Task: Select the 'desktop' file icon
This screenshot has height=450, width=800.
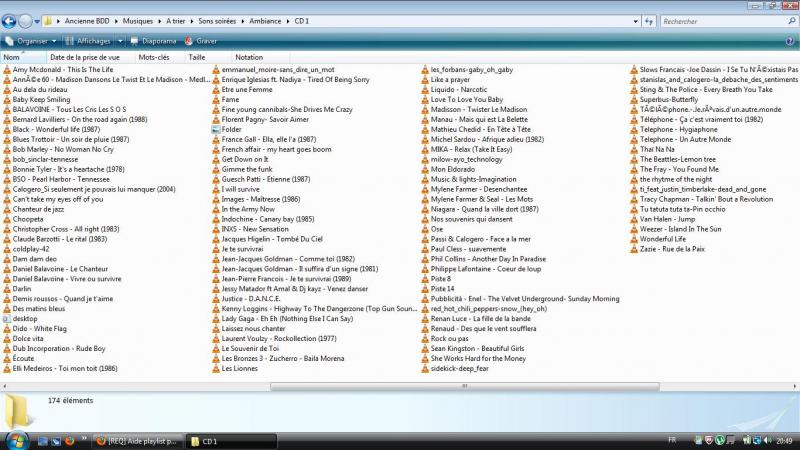Action: click(x=7, y=318)
